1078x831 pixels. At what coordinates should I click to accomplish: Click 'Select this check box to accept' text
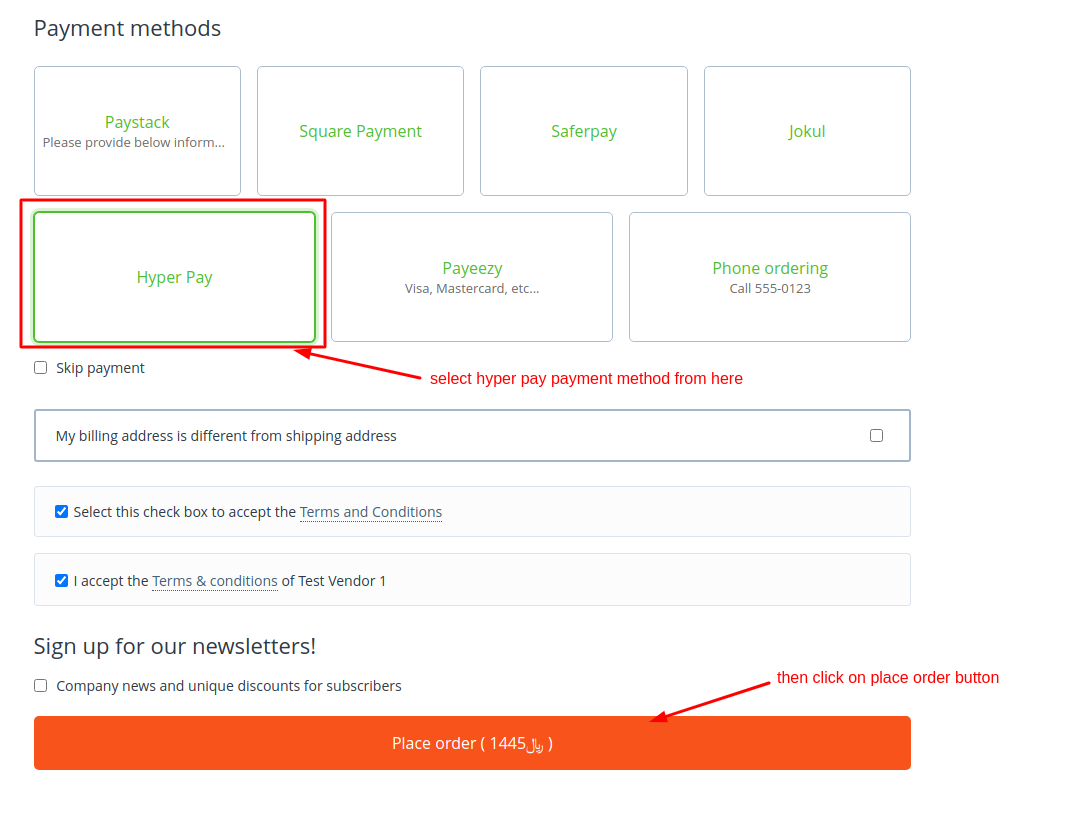coord(185,512)
